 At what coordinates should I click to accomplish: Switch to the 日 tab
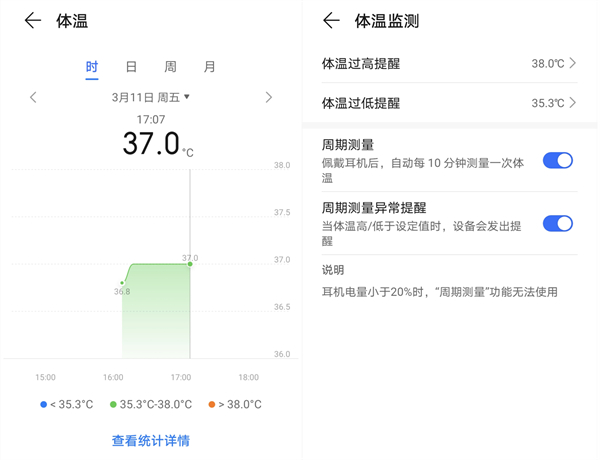click(131, 67)
